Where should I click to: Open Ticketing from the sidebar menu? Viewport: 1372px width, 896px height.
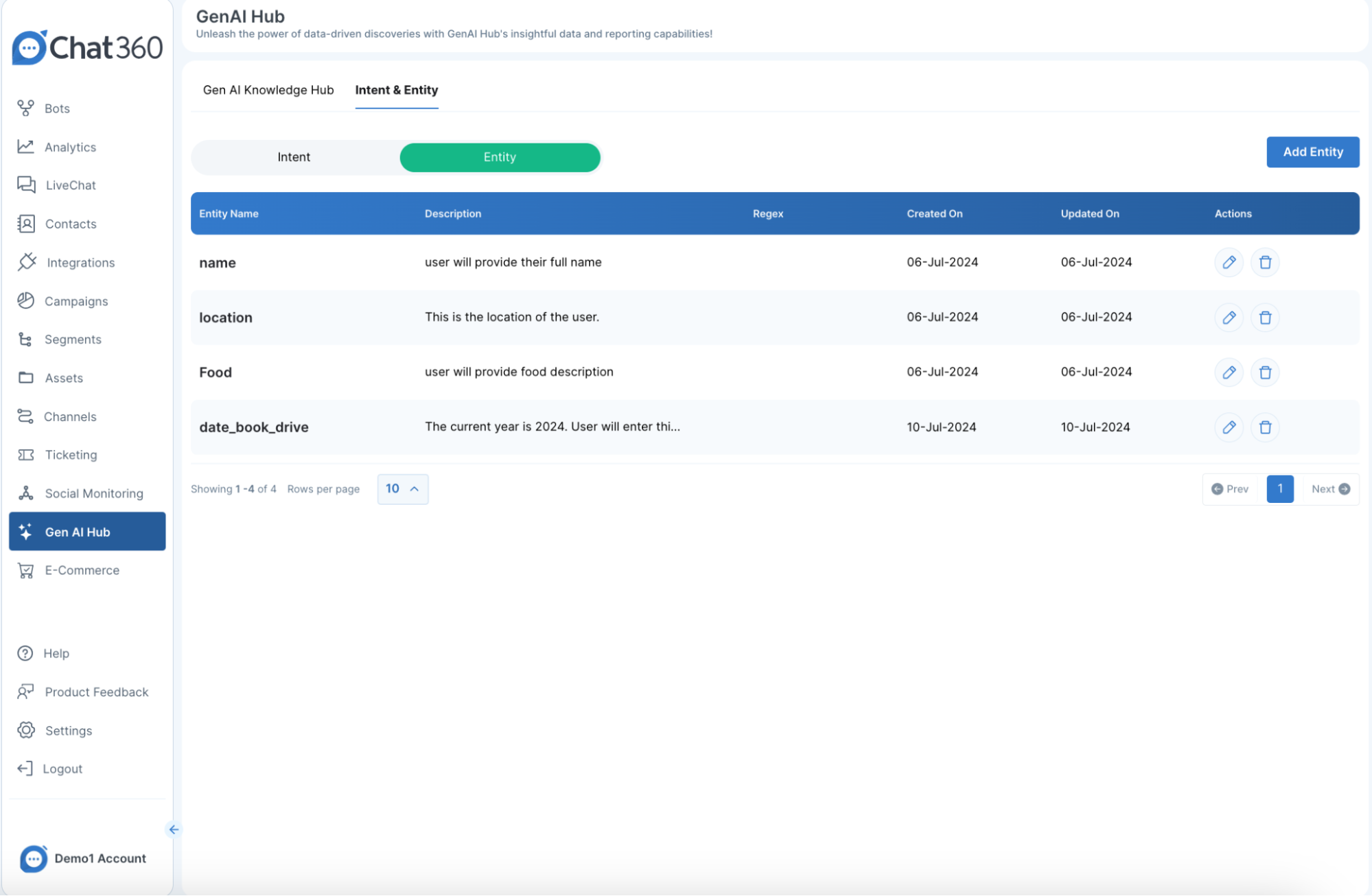[x=71, y=455]
